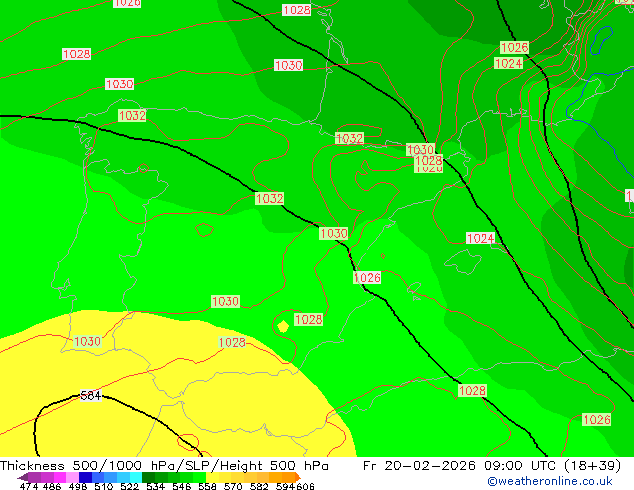Click legend value 582
The height and width of the screenshot is (490, 634).
259,486
